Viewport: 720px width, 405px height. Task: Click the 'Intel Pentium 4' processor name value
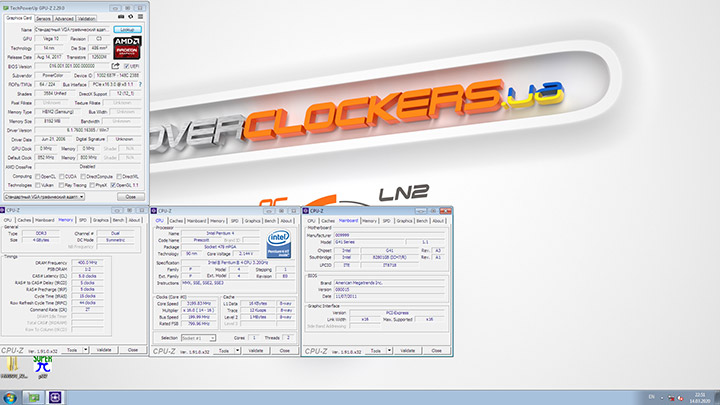[220, 233]
